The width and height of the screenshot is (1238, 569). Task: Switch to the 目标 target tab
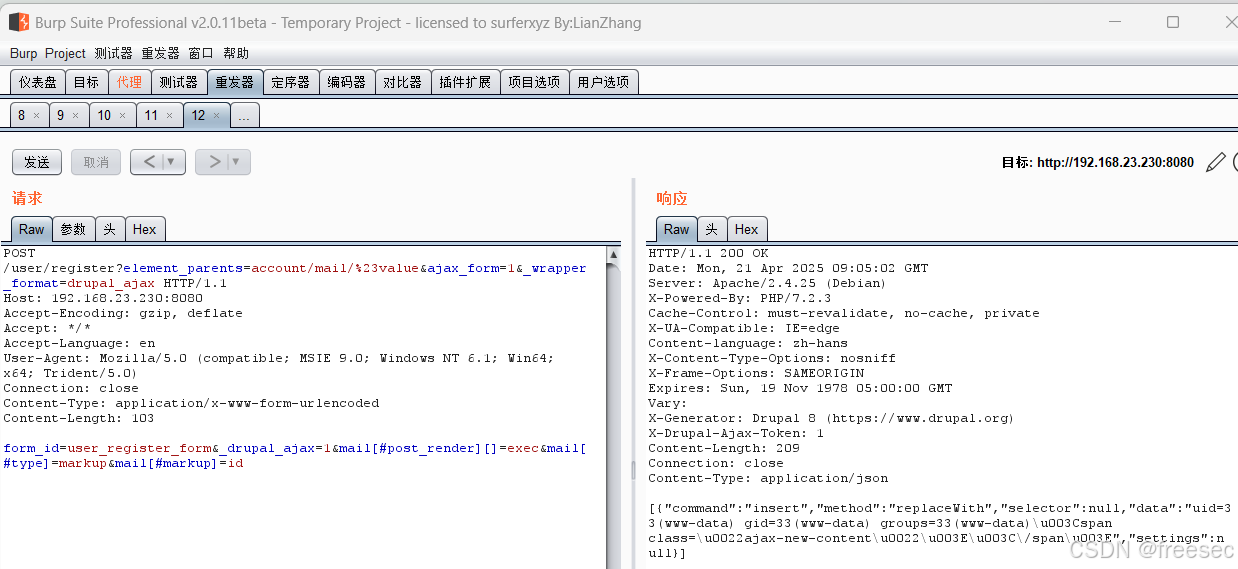pyautogui.click(x=86, y=82)
